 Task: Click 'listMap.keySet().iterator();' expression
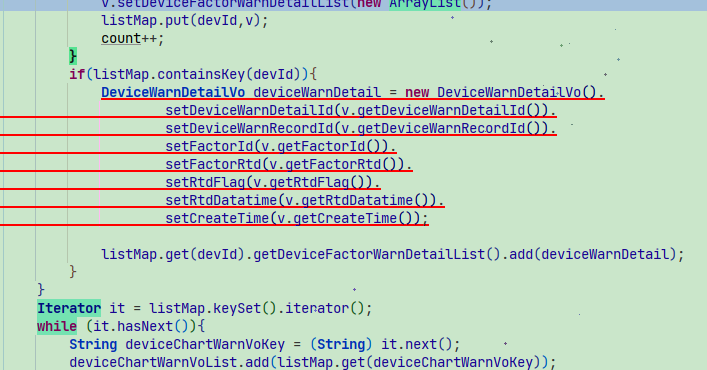(x=261, y=308)
